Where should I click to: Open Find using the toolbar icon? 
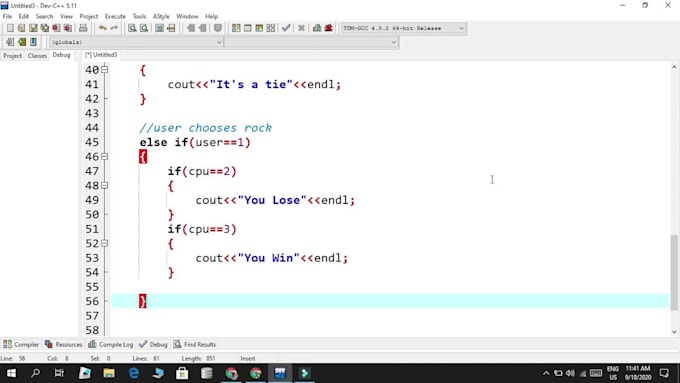click(x=132, y=28)
